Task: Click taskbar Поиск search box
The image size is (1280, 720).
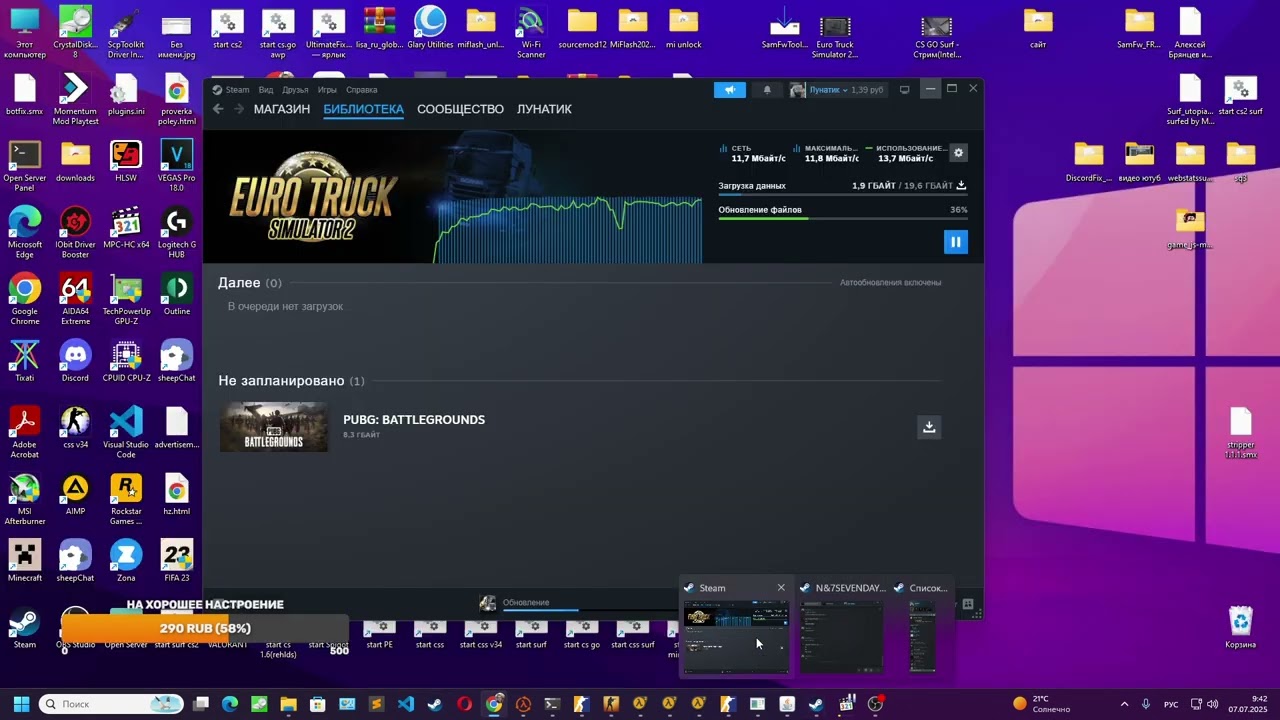Action: pyautogui.click(x=111, y=704)
